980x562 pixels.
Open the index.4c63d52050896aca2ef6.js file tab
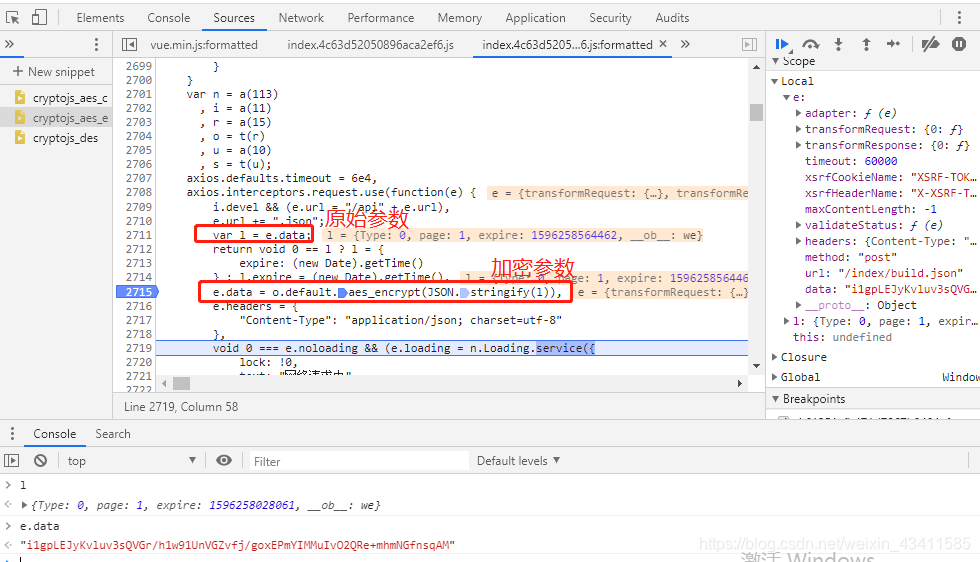click(x=371, y=44)
